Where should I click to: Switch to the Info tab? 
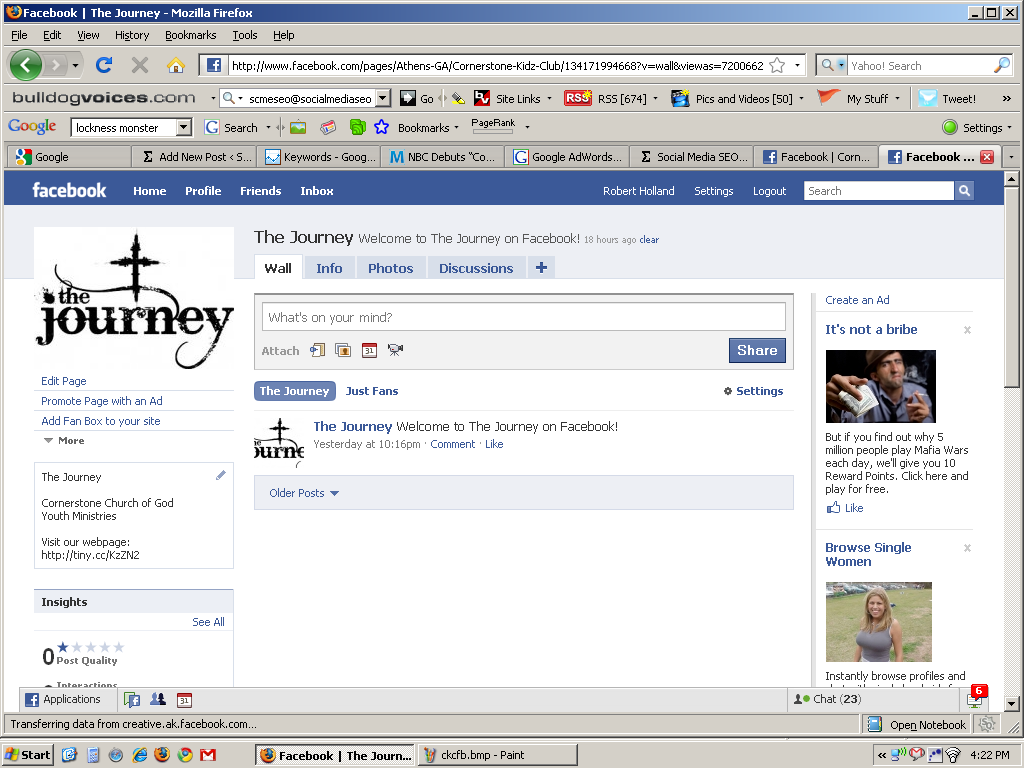329,268
